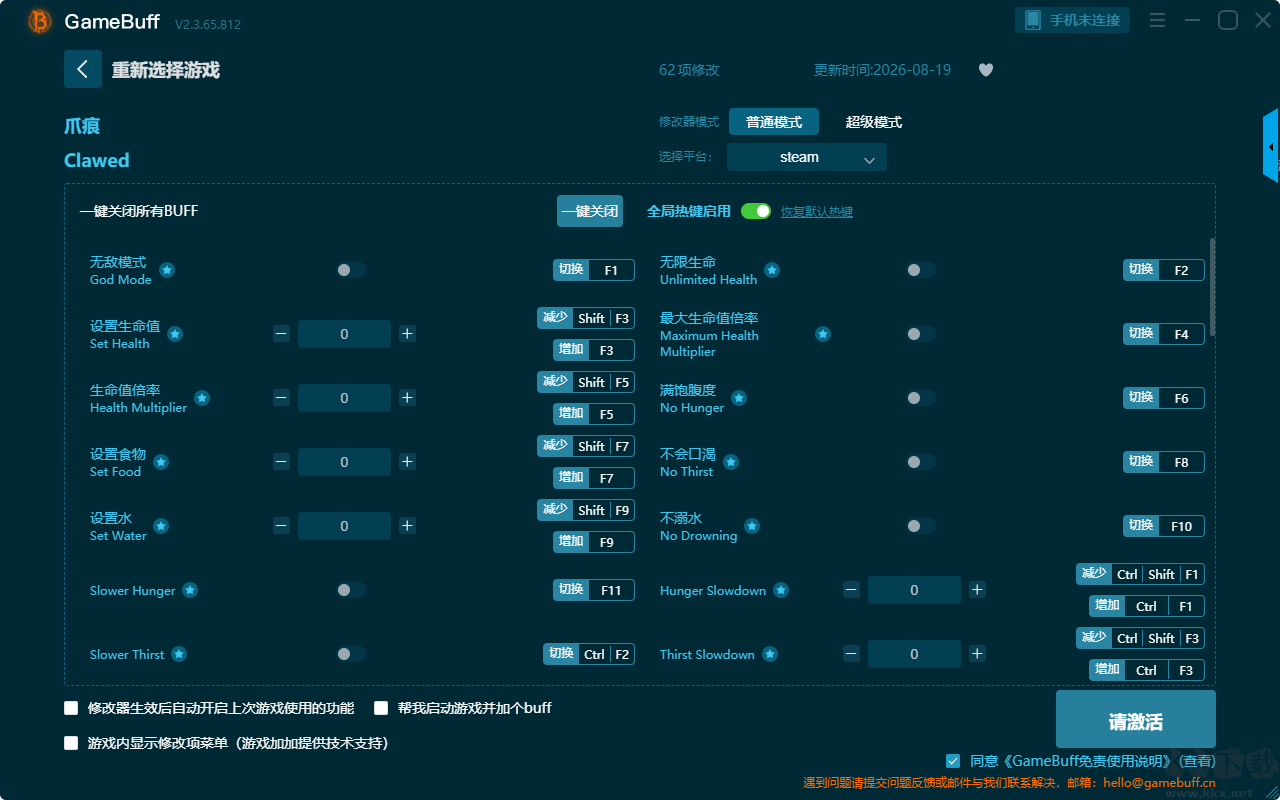This screenshot has height=800, width=1280.
Task: Disable the global hotkey toggle
Action: [x=756, y=211]
